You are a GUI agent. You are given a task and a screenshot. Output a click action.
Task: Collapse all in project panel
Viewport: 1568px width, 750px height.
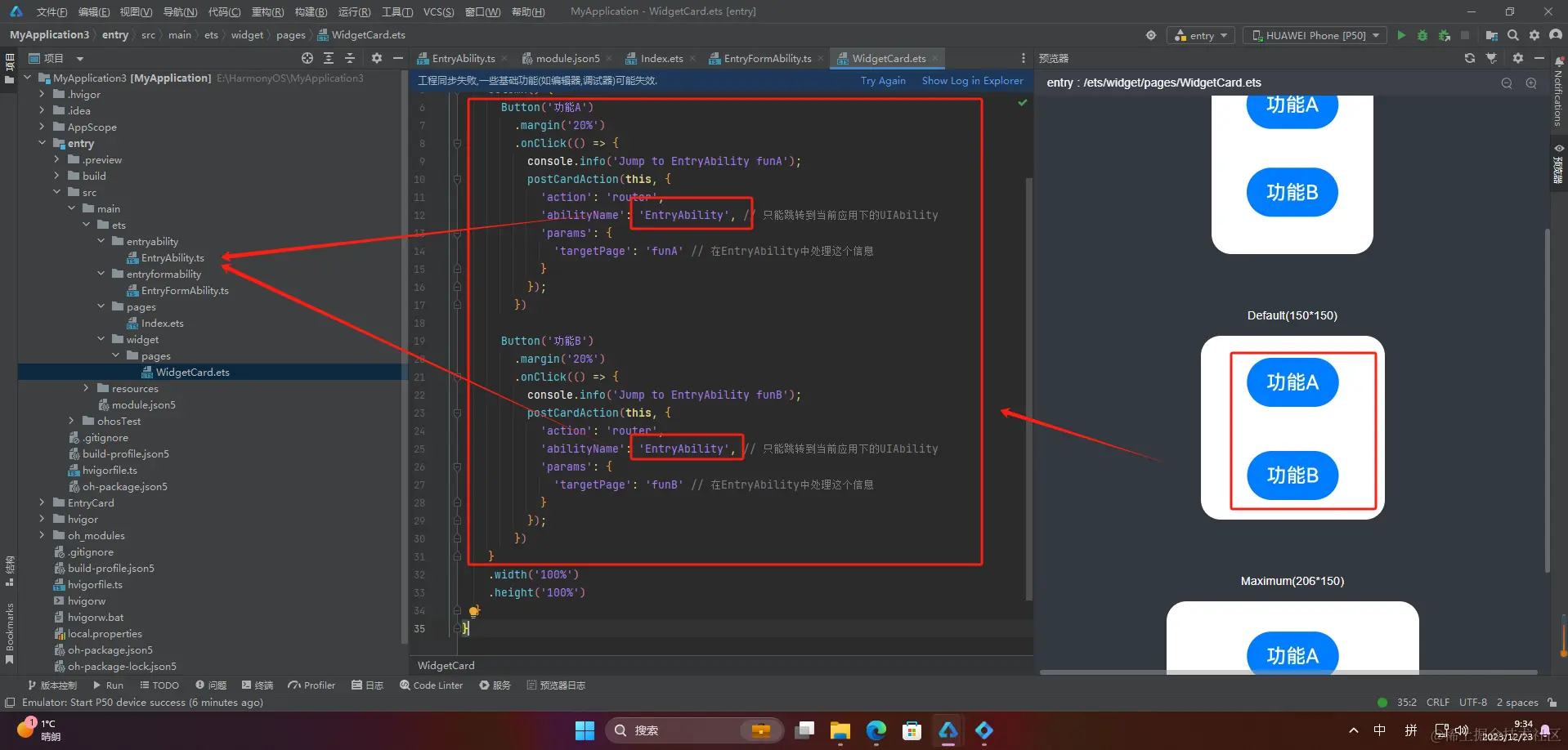pos(350,58)
